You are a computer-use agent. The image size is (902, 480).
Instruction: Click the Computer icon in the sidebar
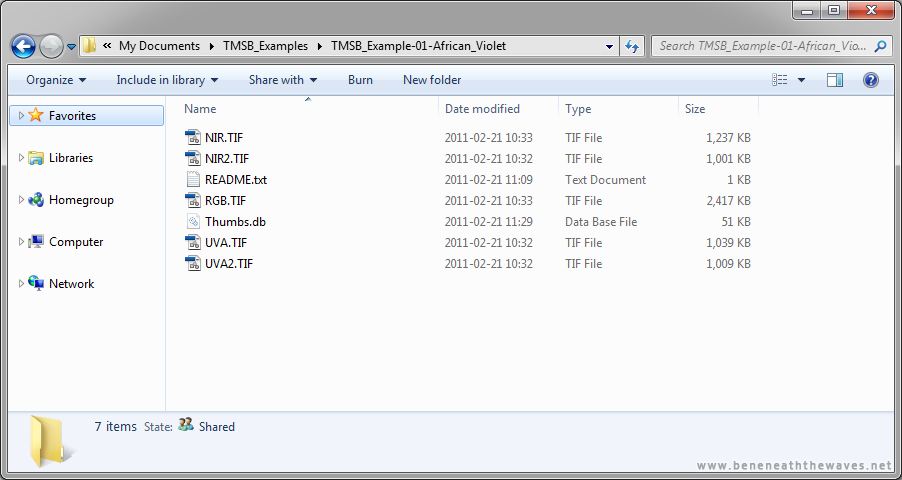36,242
